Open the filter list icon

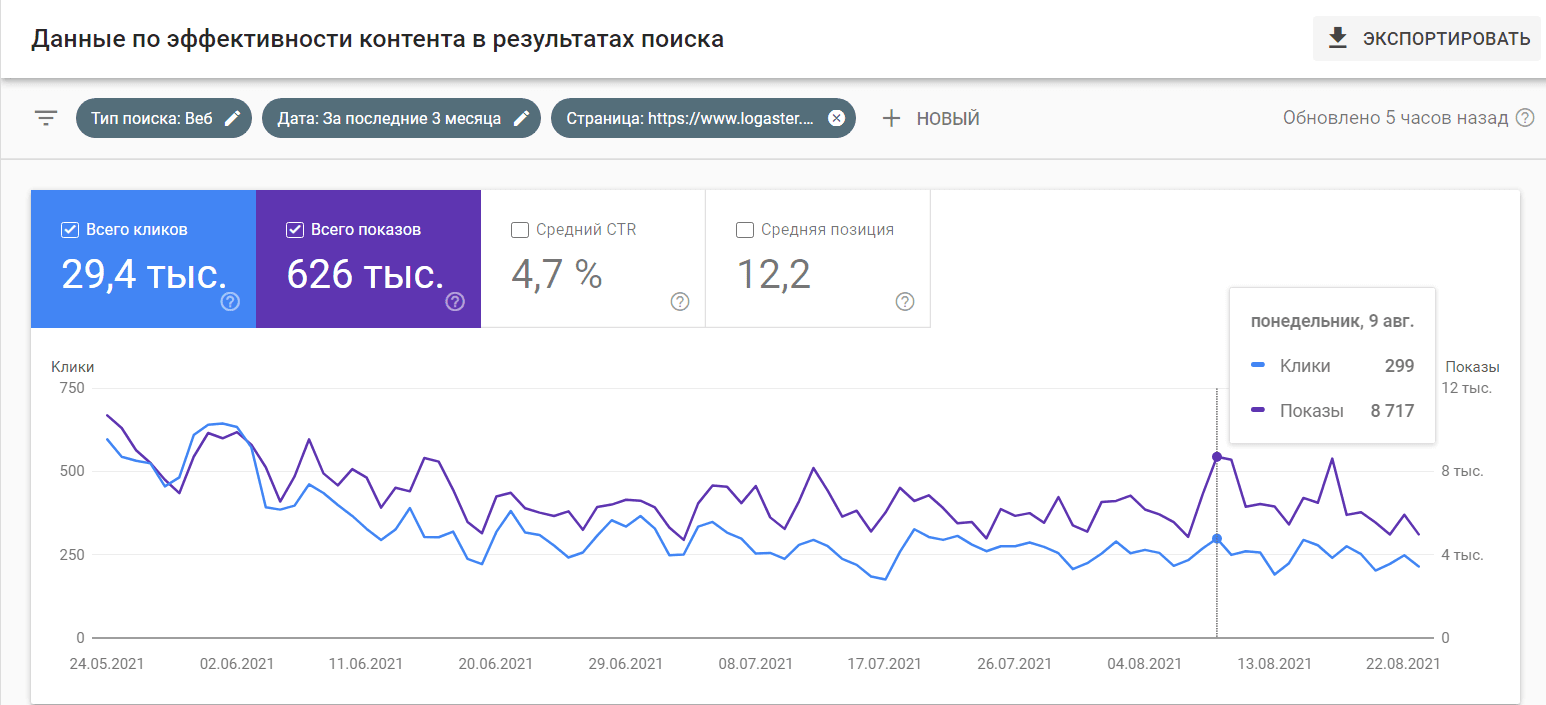pyautogui.click(x=46, y=118)
